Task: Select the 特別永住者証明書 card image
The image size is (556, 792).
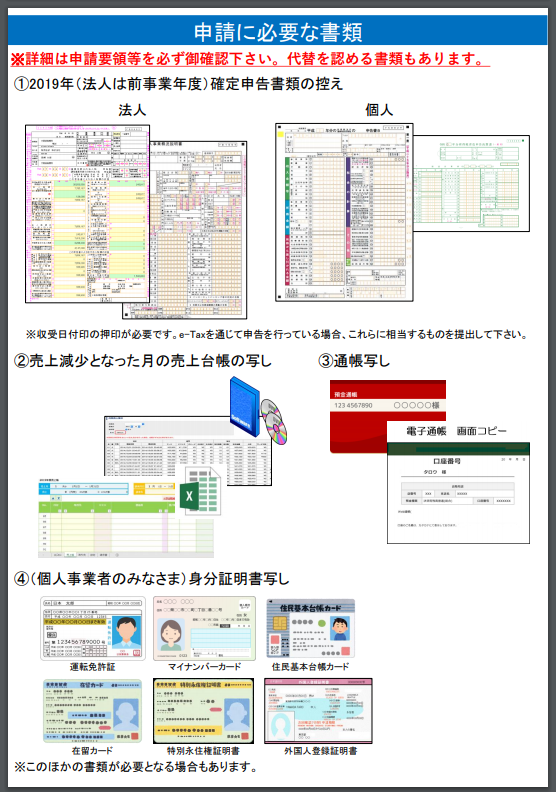Action: click(204, 711)
